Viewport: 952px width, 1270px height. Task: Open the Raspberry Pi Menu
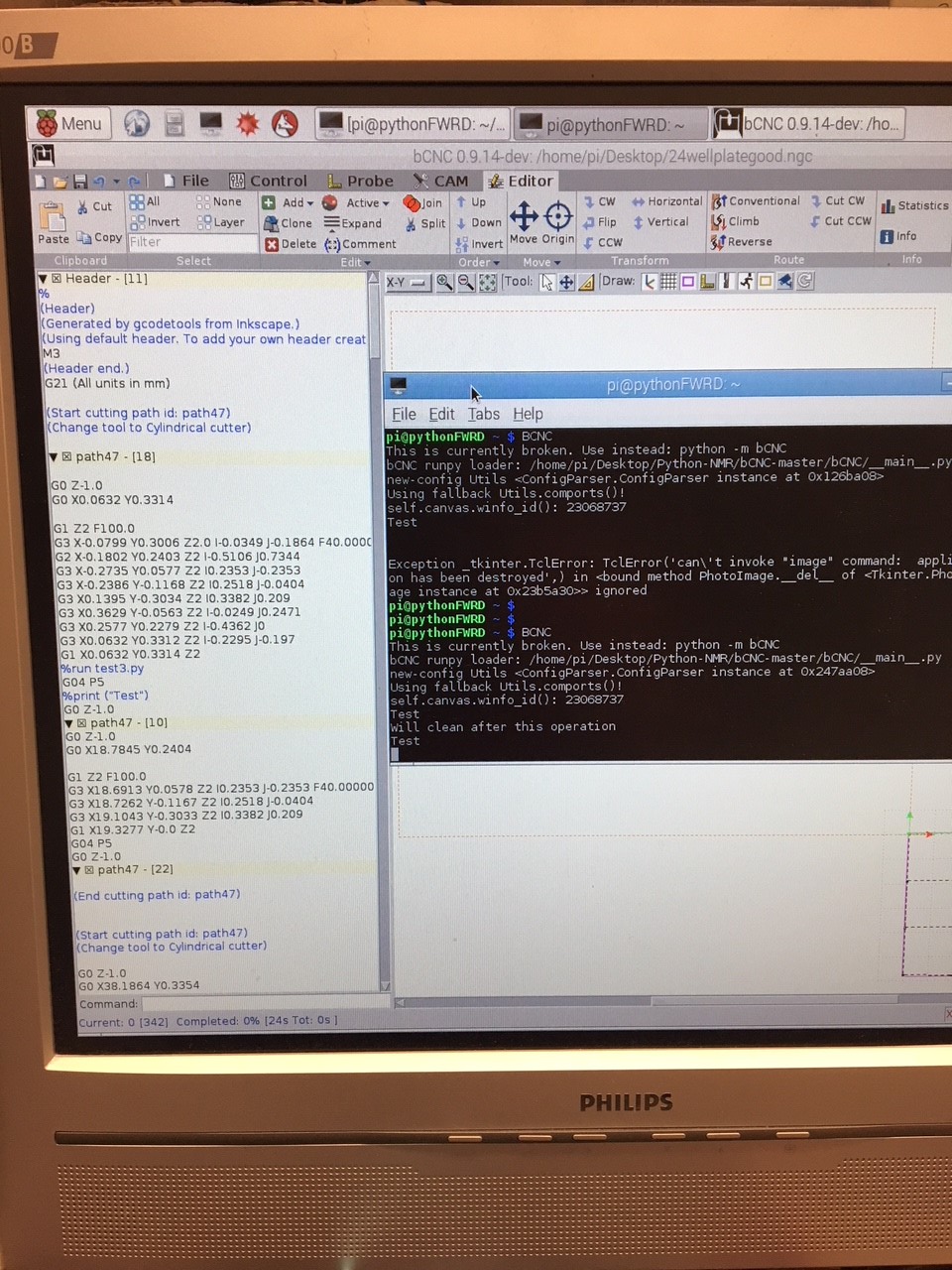coord(69,123)
